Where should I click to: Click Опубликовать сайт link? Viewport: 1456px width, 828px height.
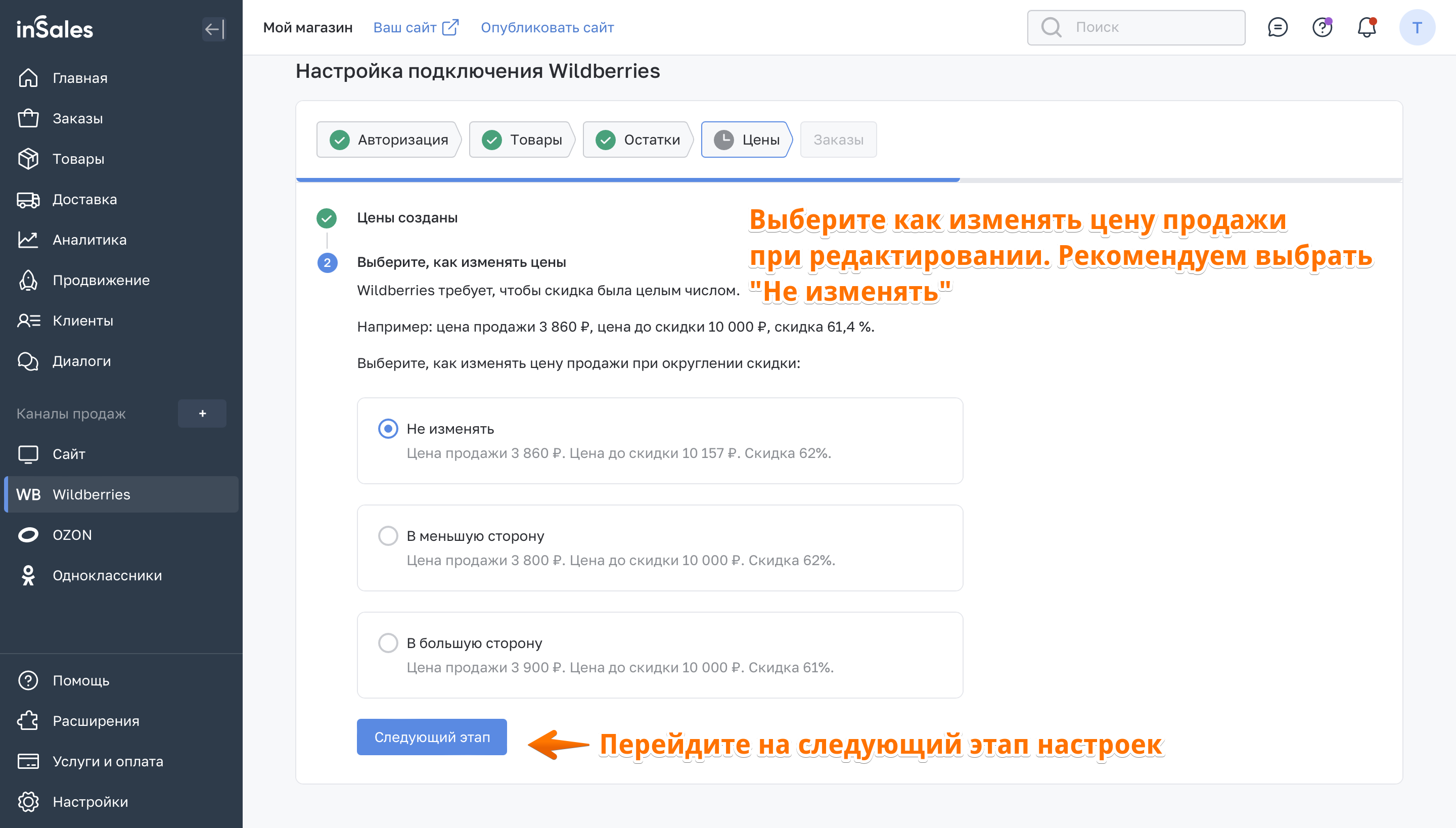pyautogui.click(x=547, y=27)
